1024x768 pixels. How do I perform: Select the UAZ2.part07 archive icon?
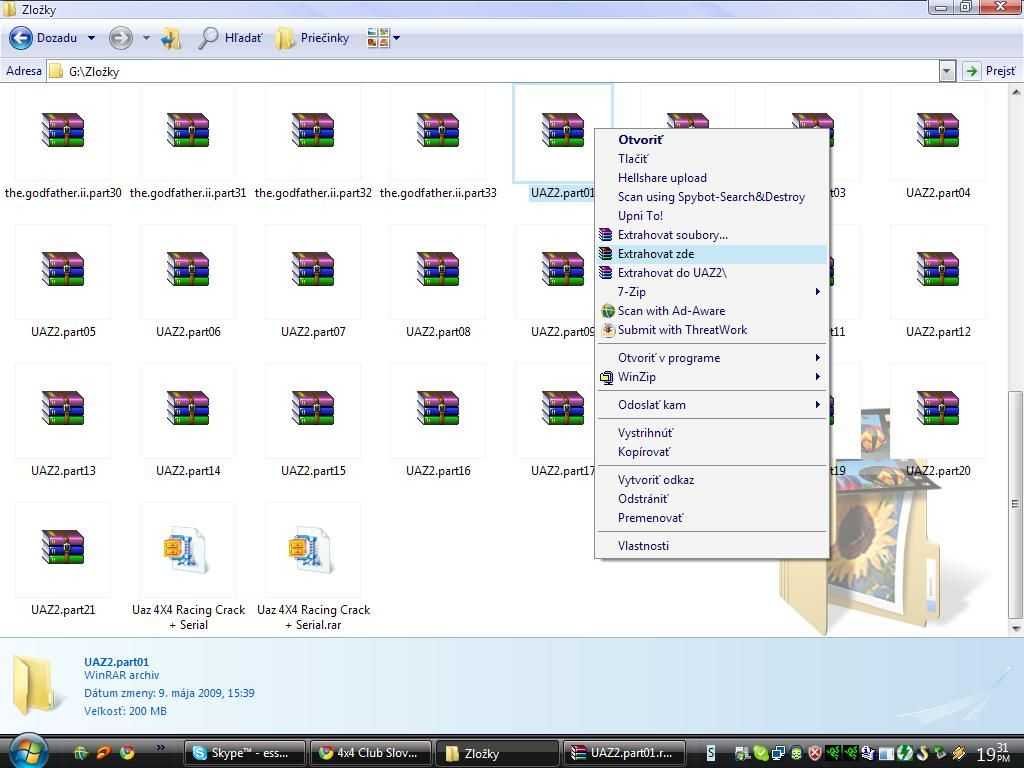(x=313, y=269)
